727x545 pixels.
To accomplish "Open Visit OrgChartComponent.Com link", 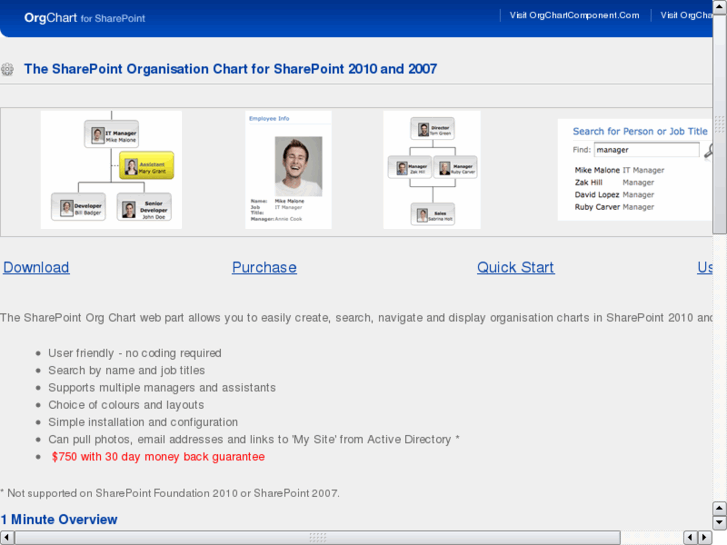I will (574, 15).
